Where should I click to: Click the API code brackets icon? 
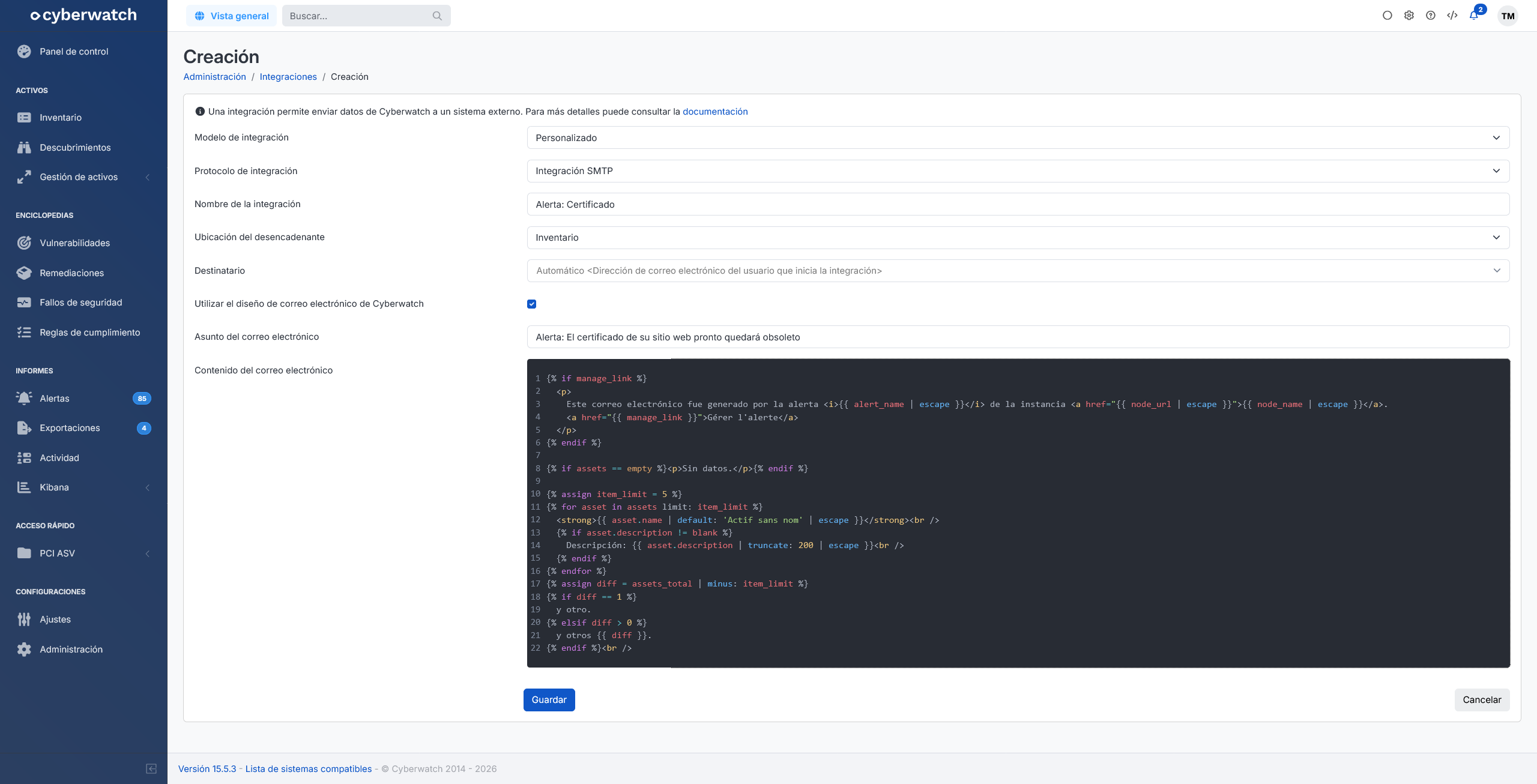1452,16
